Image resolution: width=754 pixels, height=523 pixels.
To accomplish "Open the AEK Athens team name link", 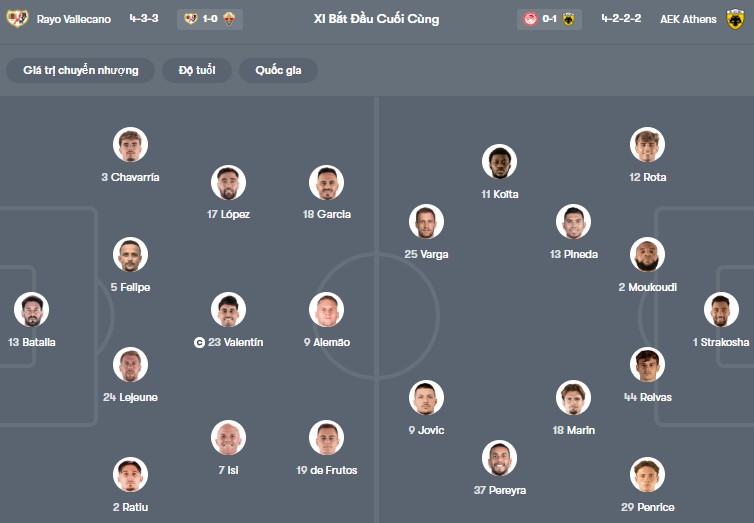I will [x=688, y=19].
